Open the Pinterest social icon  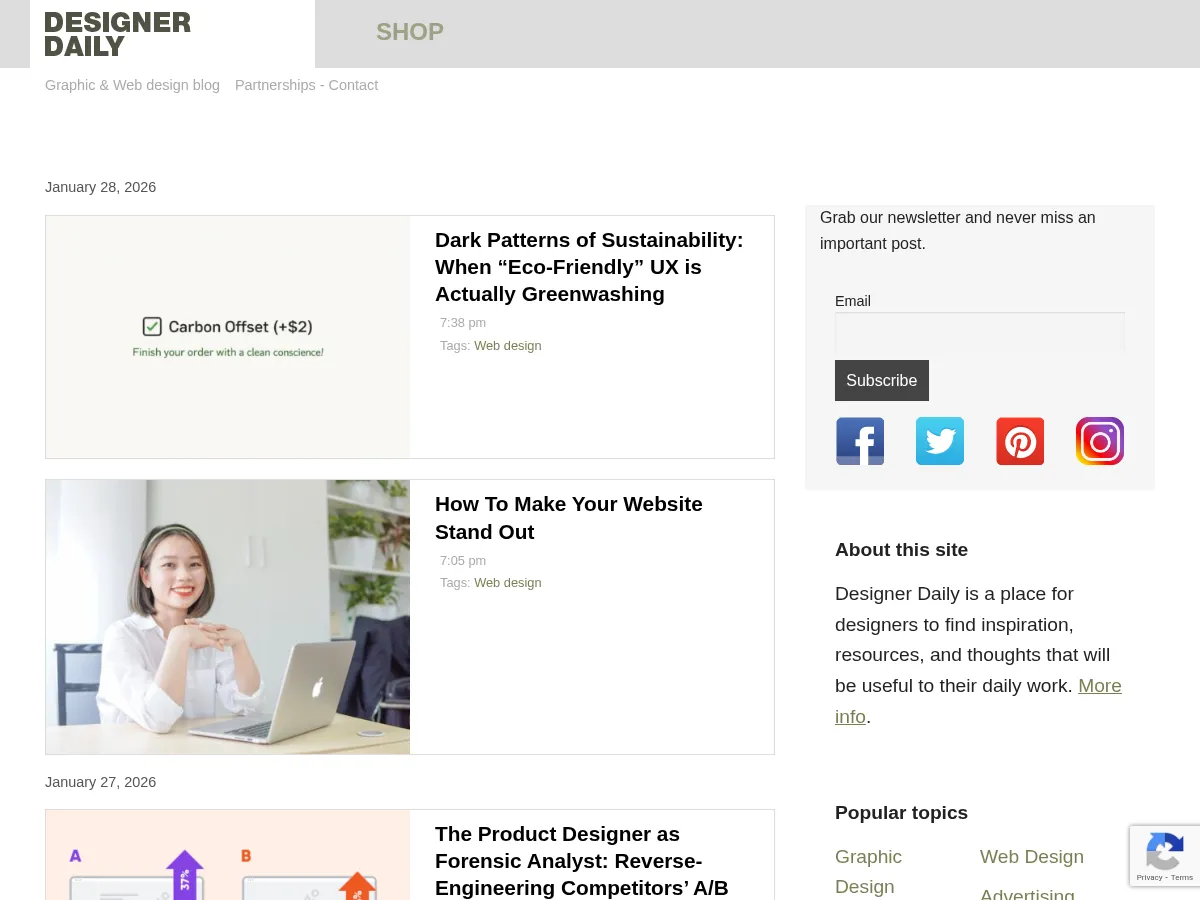(1020, 441)
